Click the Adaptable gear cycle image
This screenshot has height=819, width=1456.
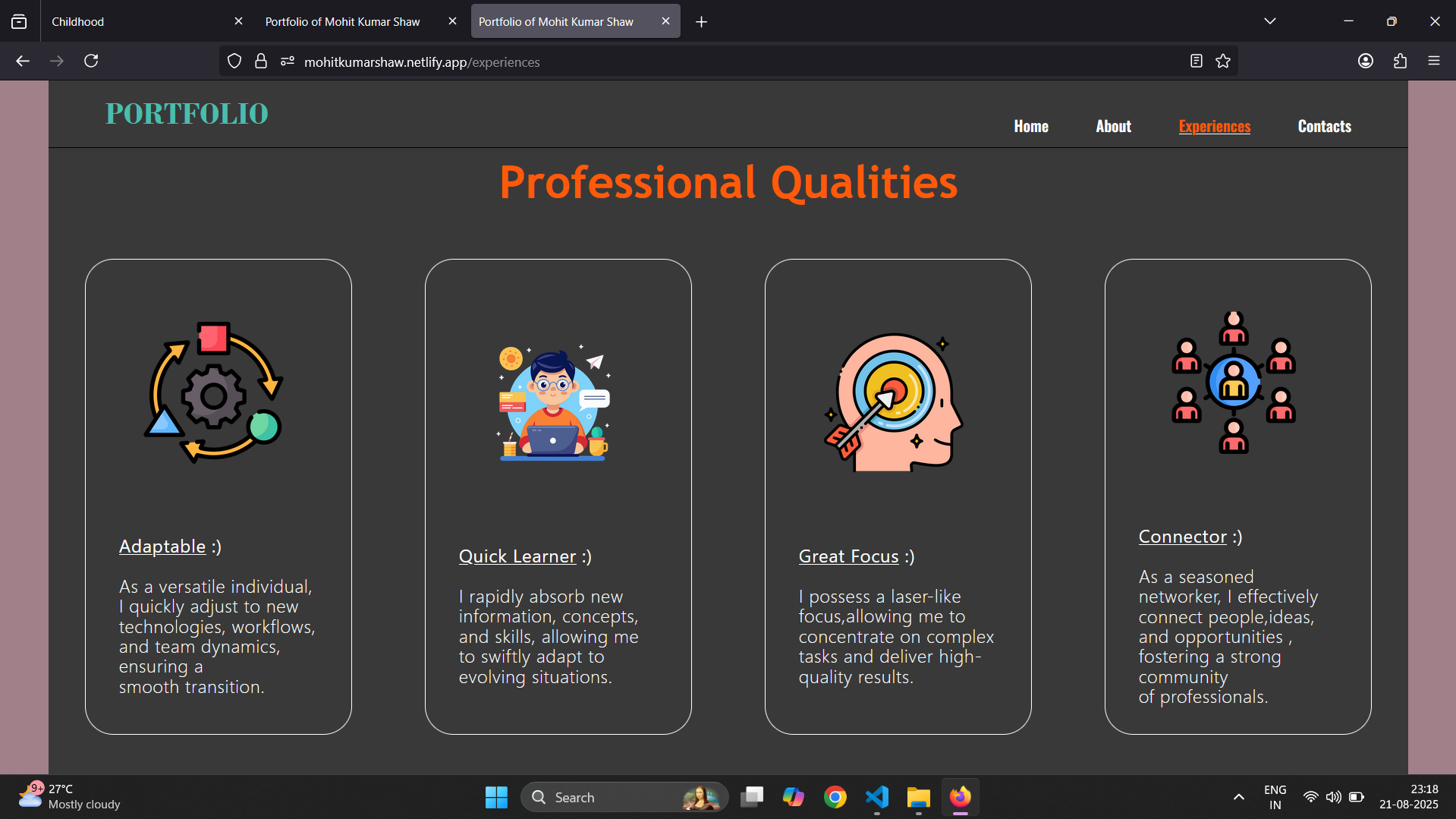point(214,392)
